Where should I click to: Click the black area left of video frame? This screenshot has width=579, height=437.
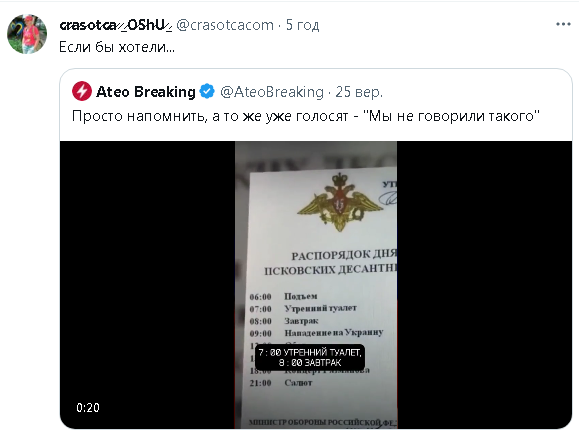tap(147, 284)
